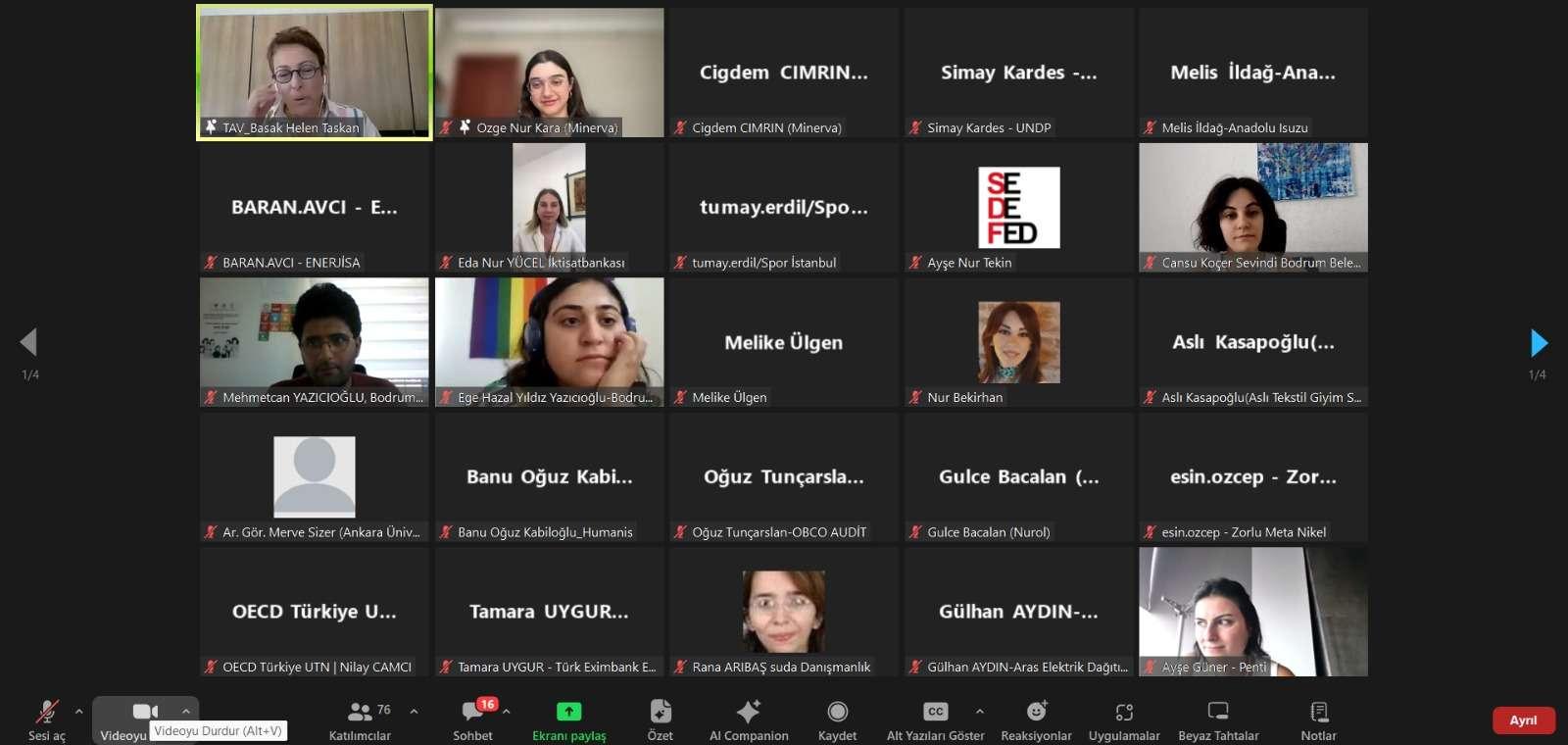Expand caption options arrow next to CC
This screenshot has width=1568, height=745.
(x=980, y=712)
